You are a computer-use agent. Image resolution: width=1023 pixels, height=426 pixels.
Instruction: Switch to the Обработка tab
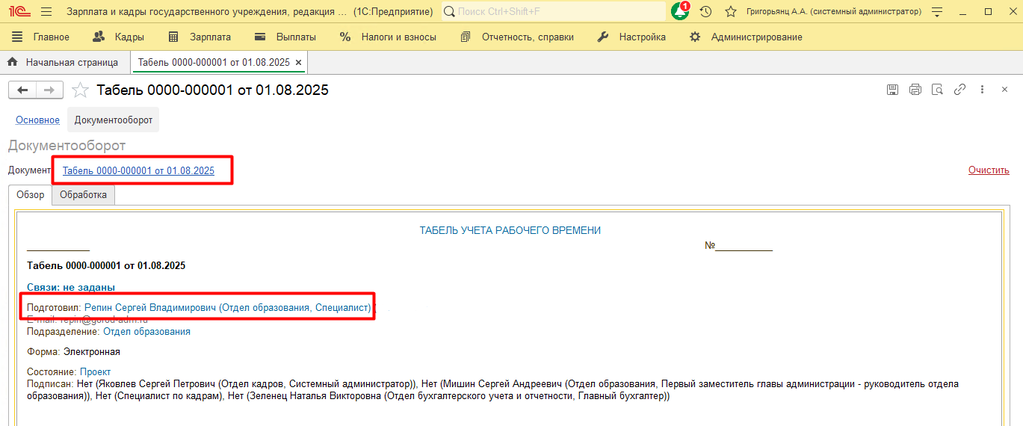[83, 195]
